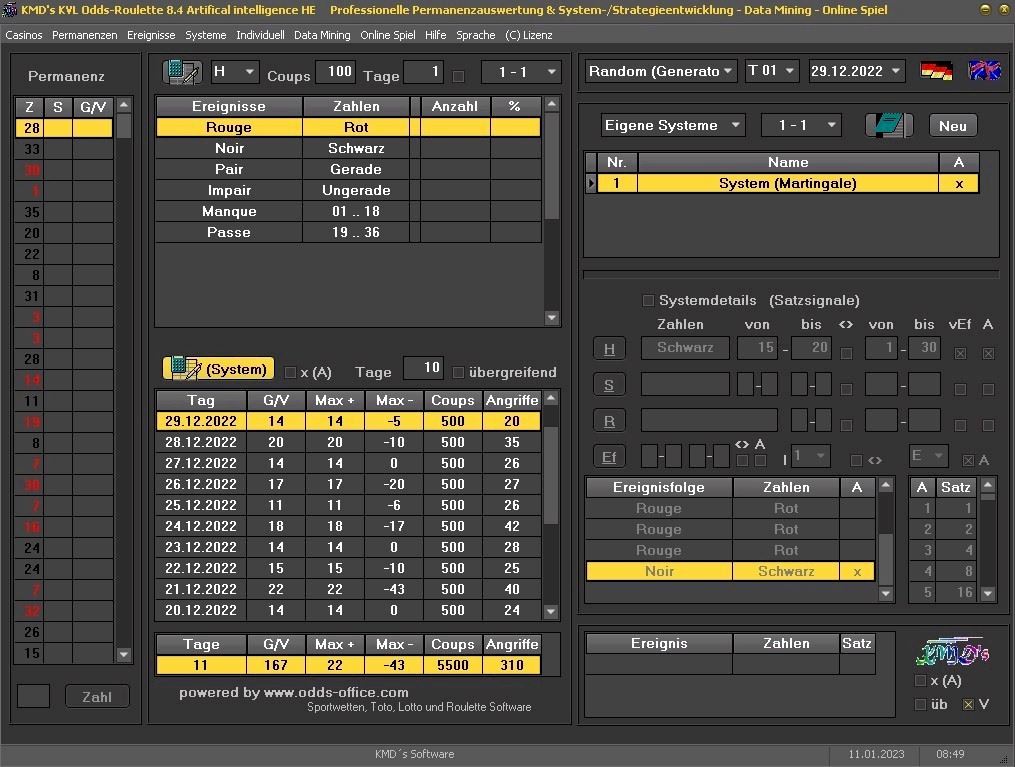Click the Coups input field showing 100
The image size is (1015, 767).
[335, 72]
